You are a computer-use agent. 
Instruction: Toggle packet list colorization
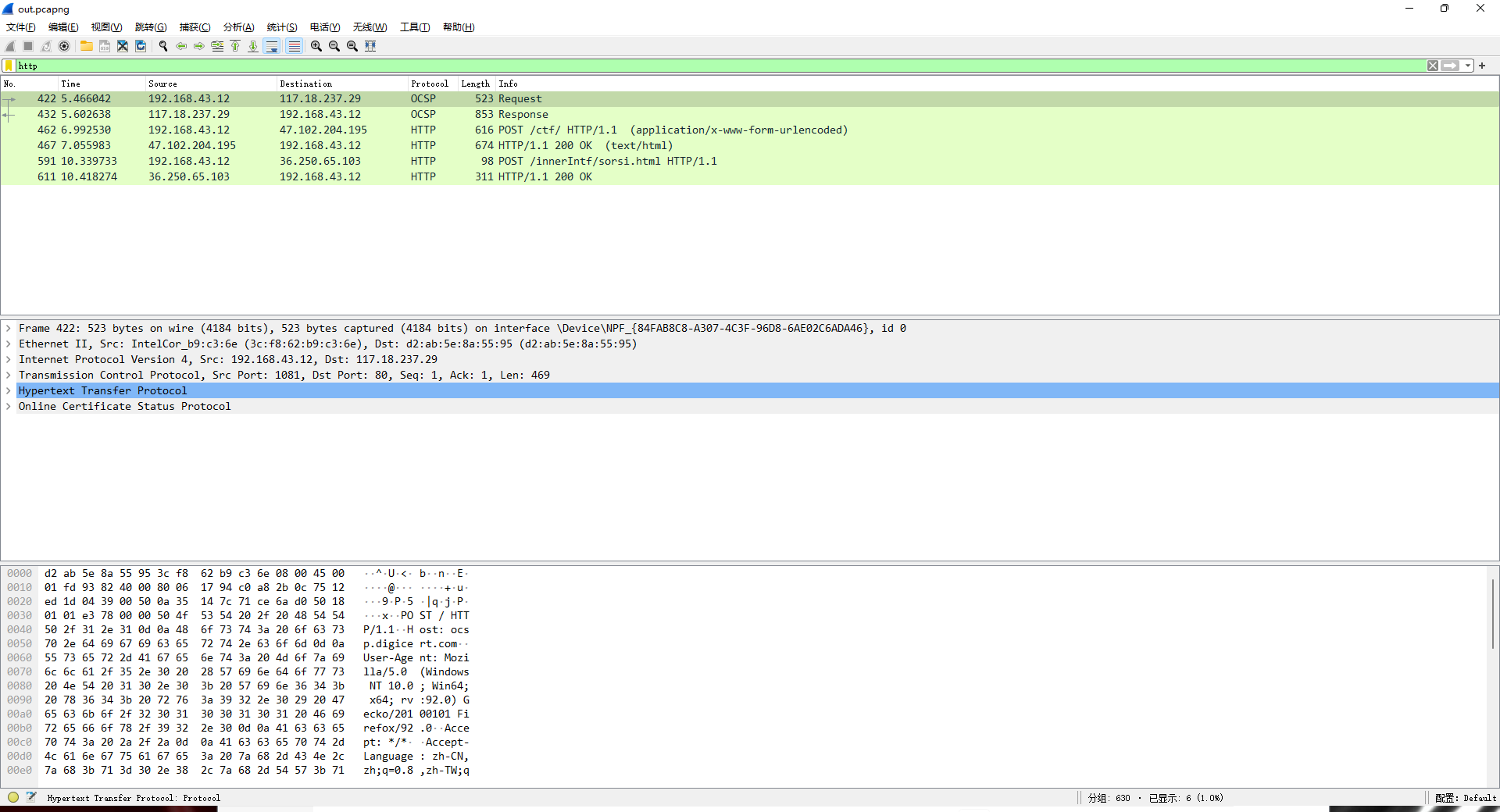coord(294,46)
